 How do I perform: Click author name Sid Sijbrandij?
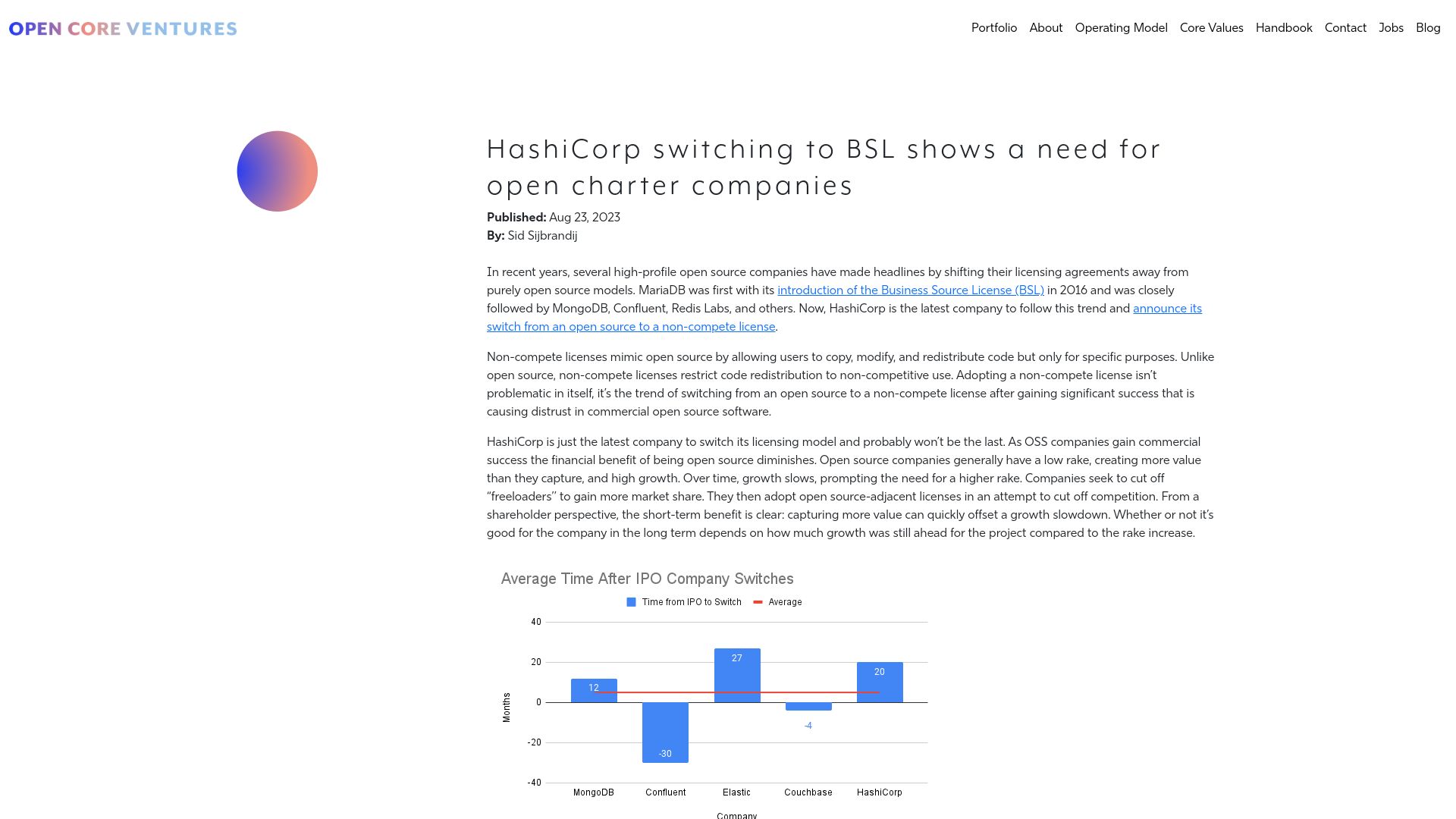click(542, 236)
